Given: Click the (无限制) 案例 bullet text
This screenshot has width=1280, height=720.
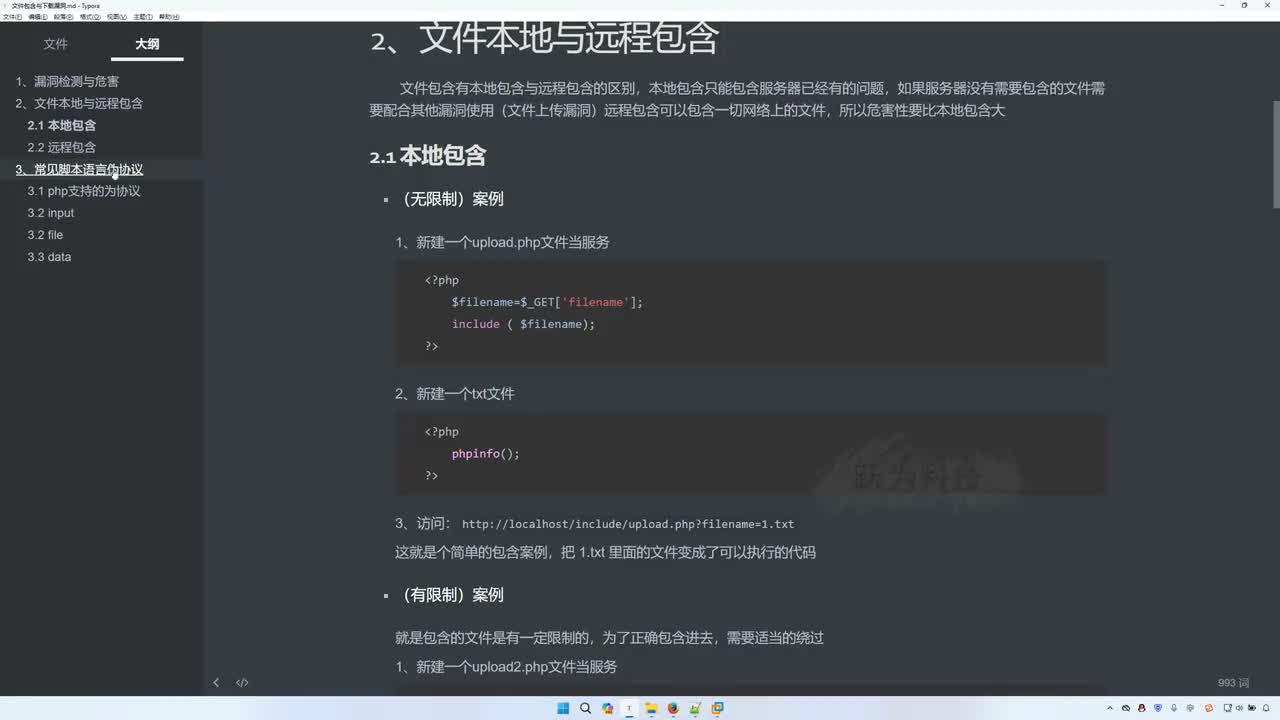Looking at the screenshot, I should coord(452,199).
